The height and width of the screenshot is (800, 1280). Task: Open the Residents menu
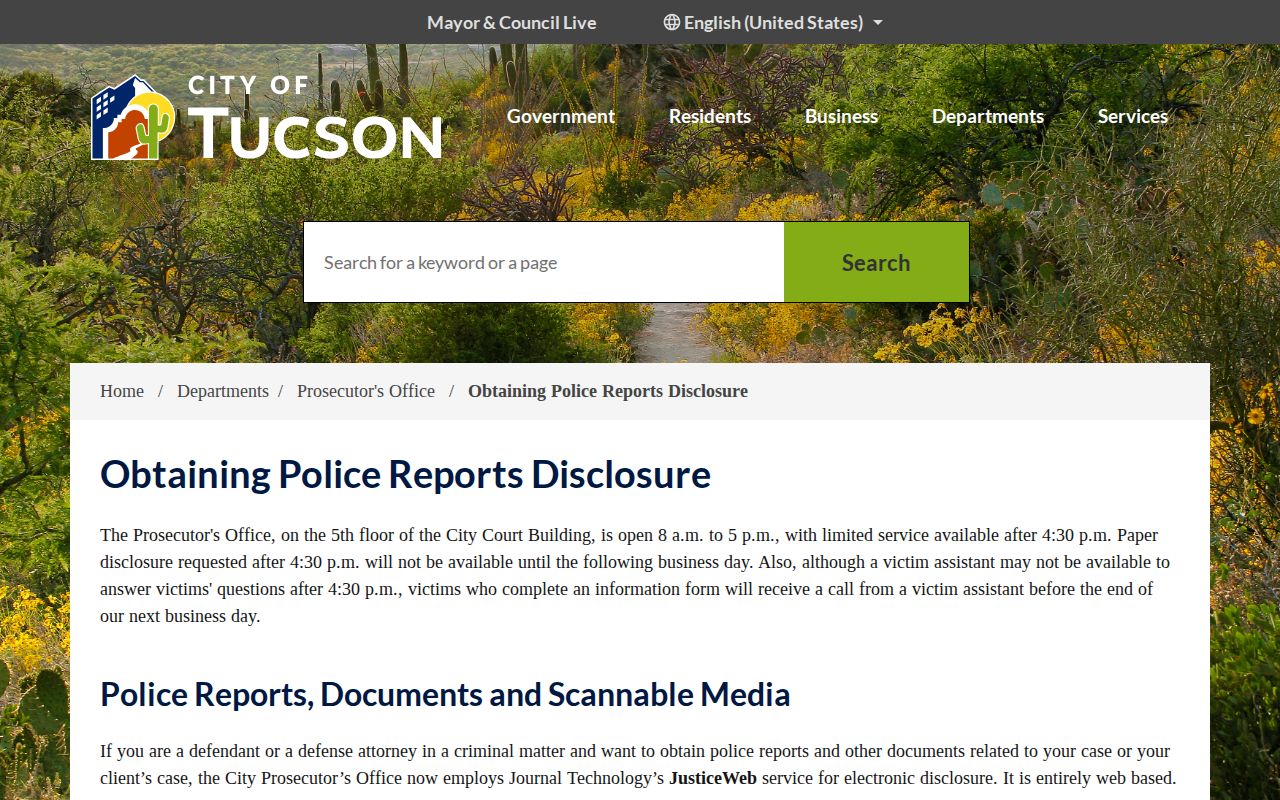pos(710,116)
